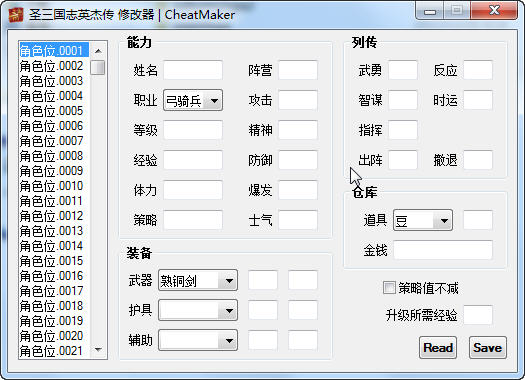525x380 pixels.
Task: Select 角色位.0013 in the list
Action: point(54,231)
